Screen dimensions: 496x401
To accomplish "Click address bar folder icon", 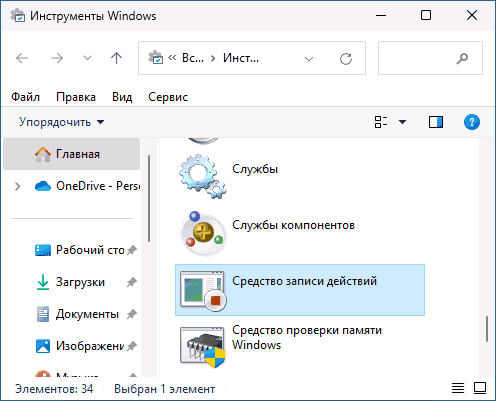I will coord(156,58).
